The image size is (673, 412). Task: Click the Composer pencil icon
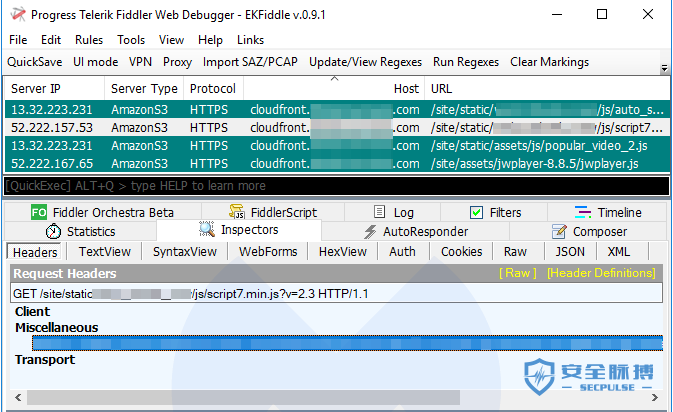[559, 231]
